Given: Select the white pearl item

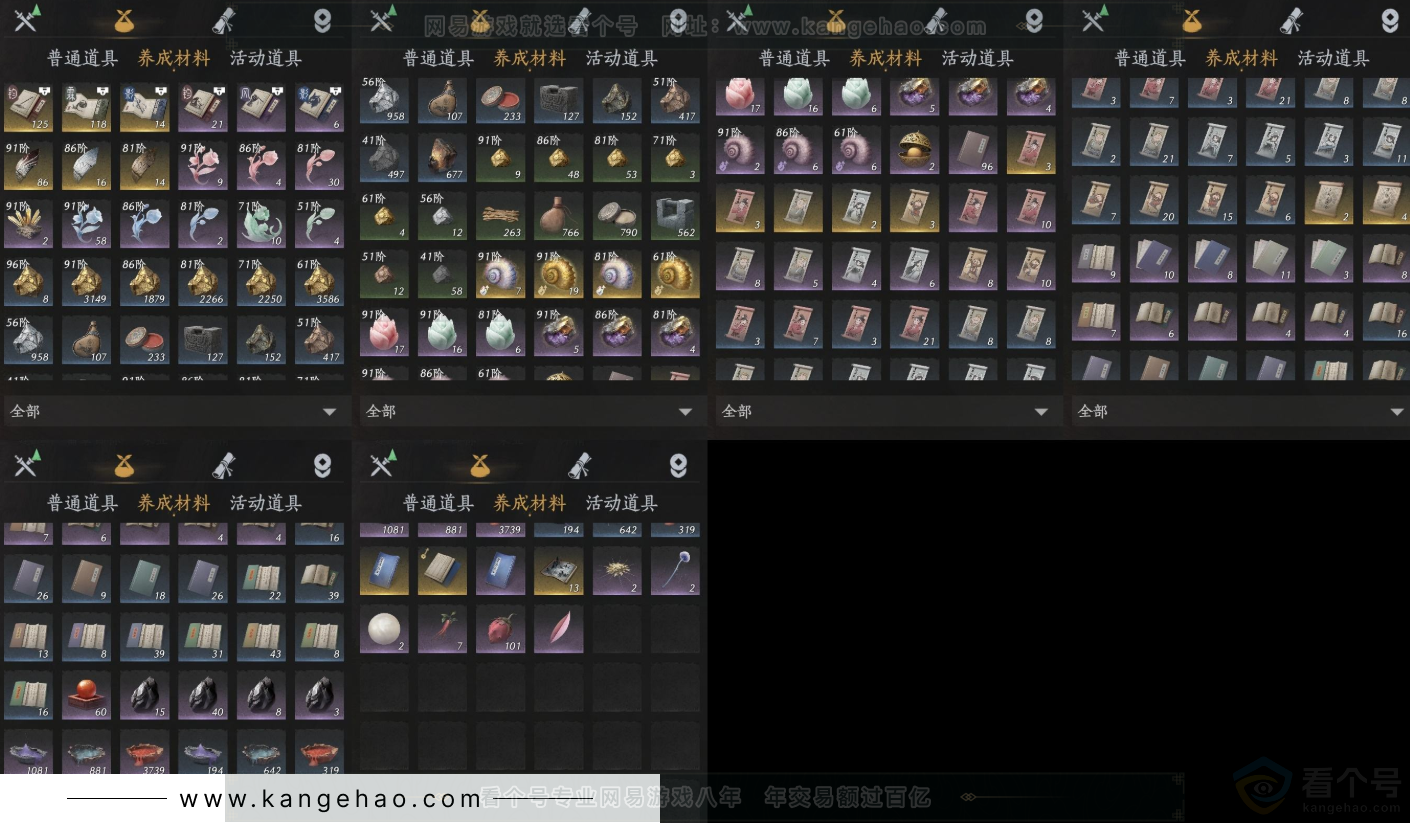Looking at the screenshot, I should coord(384,629).
